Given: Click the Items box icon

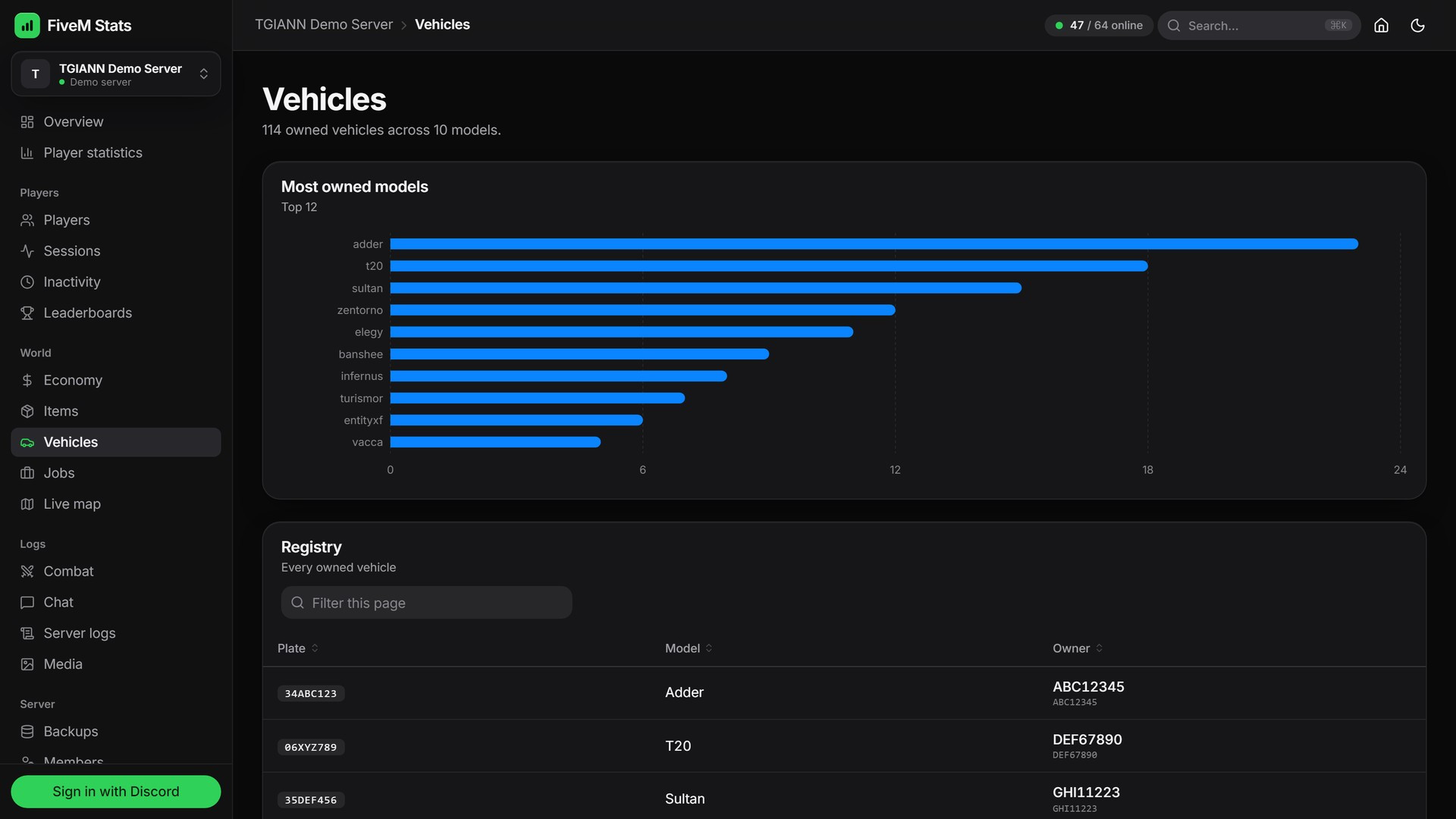Looking at the screenshot, I should (27, 411).
